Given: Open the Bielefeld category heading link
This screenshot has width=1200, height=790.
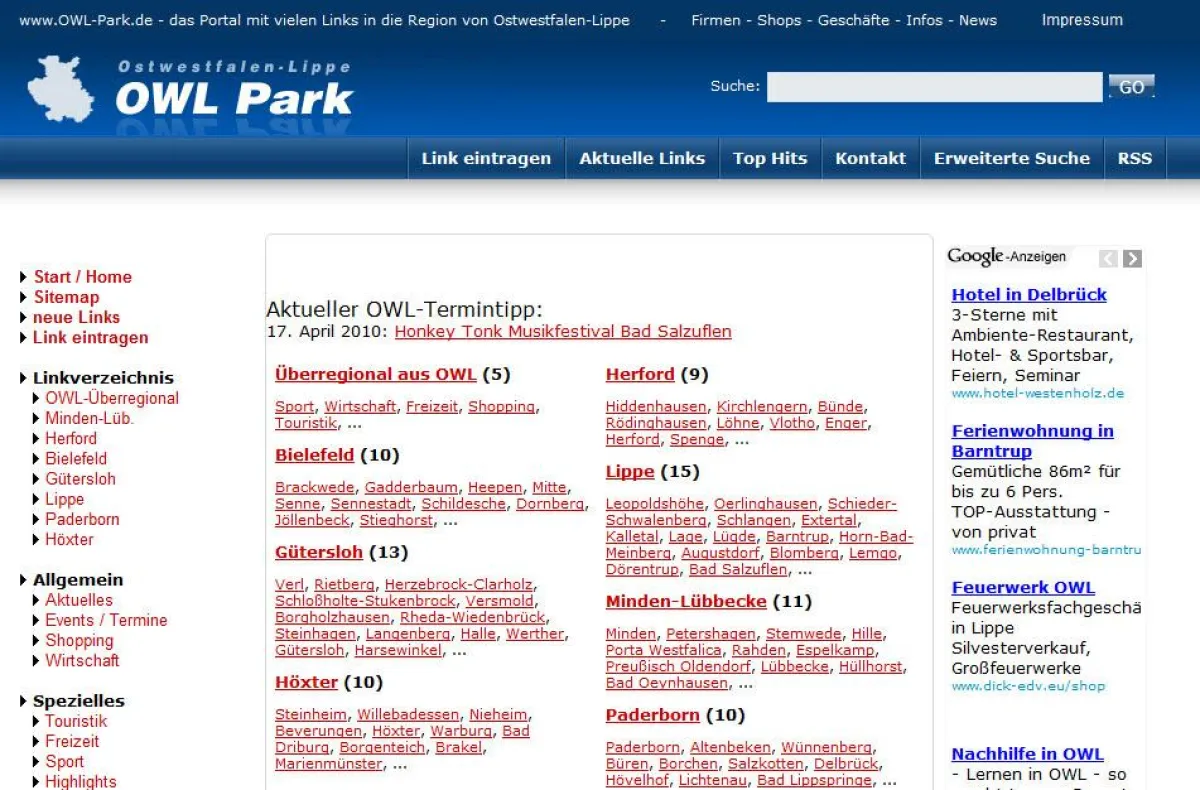Looking at the screenshot, I should click(314, 455).
